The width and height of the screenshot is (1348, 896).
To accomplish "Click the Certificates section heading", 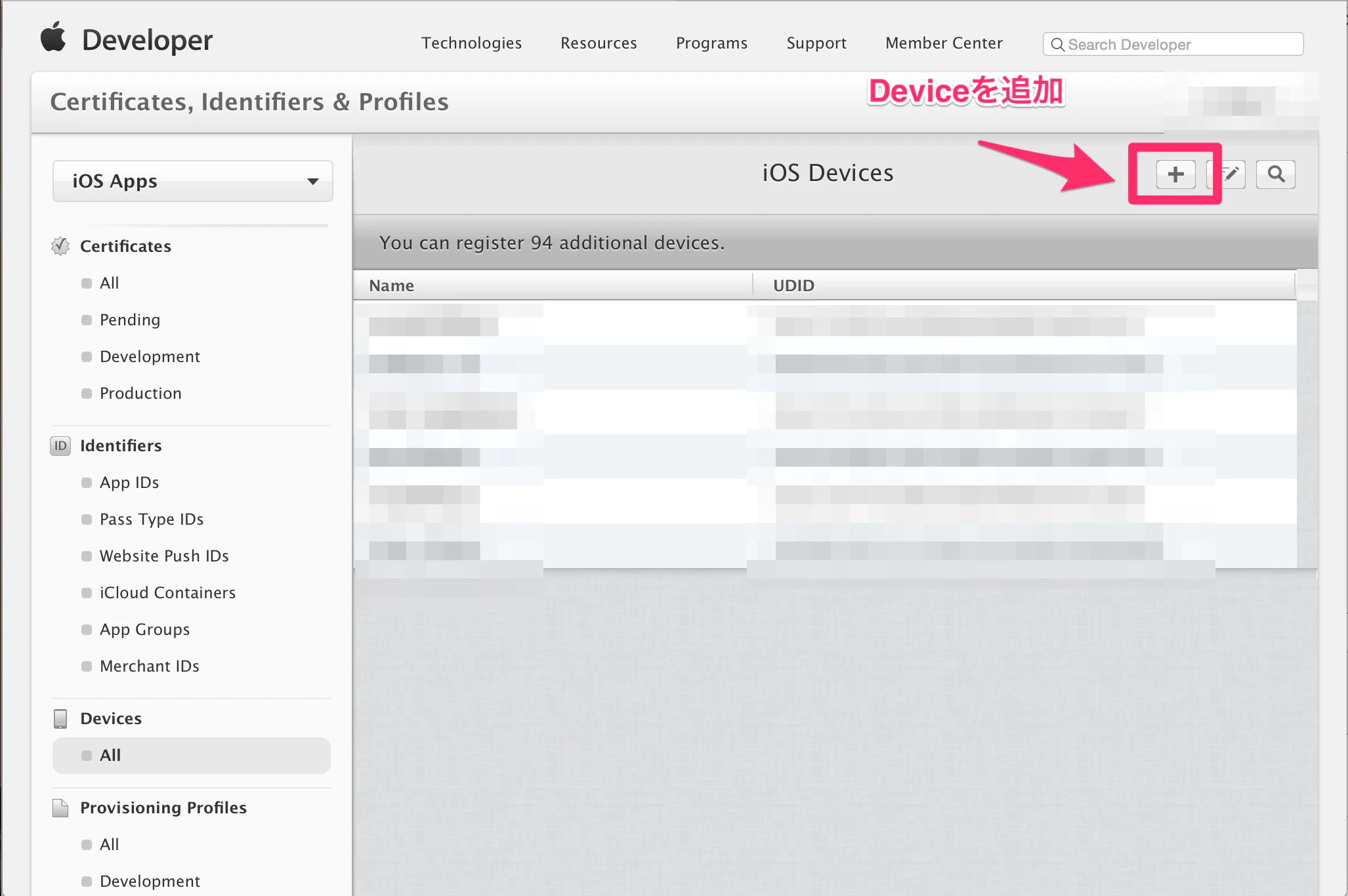I will (x=125, y=247).
